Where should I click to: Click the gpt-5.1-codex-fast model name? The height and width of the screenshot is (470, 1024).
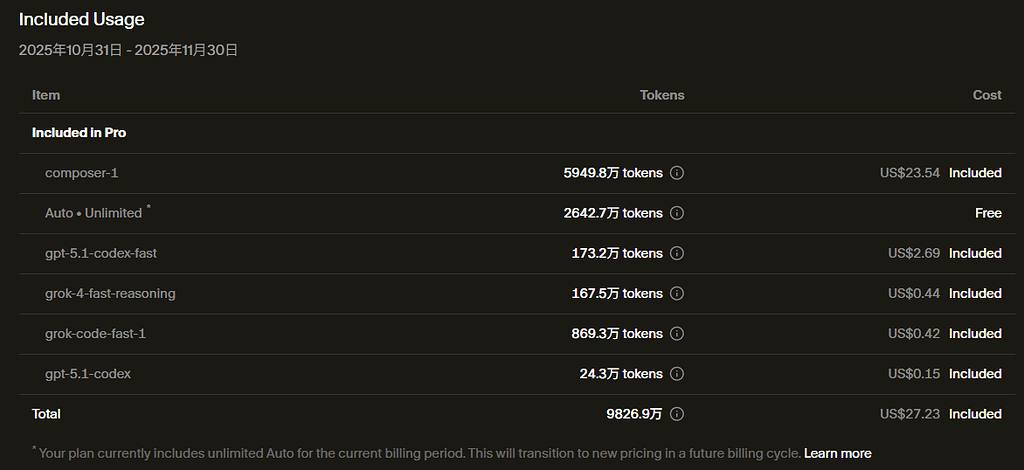(x=101, y=253)
